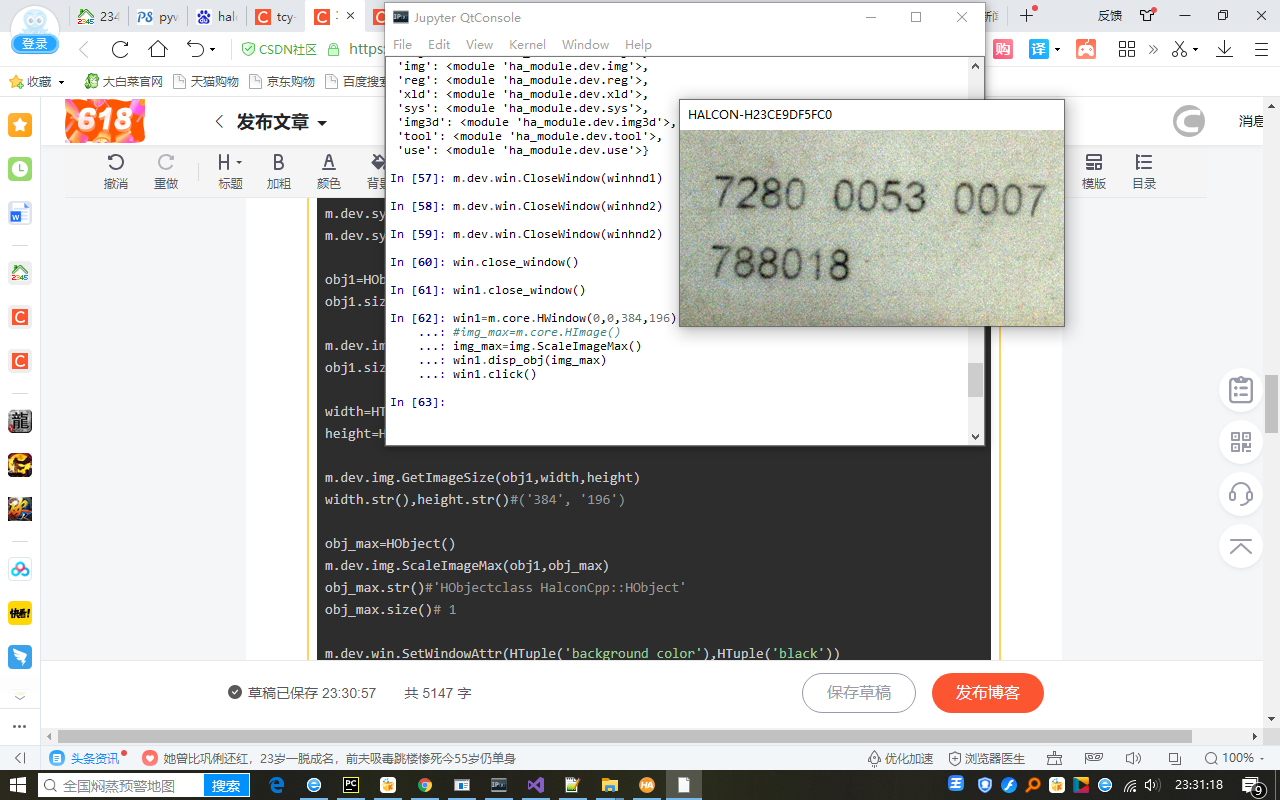Click the download arrow icon in browser toolbar
Viewport: 1280px width, 800px height.
click(1224, 48)
